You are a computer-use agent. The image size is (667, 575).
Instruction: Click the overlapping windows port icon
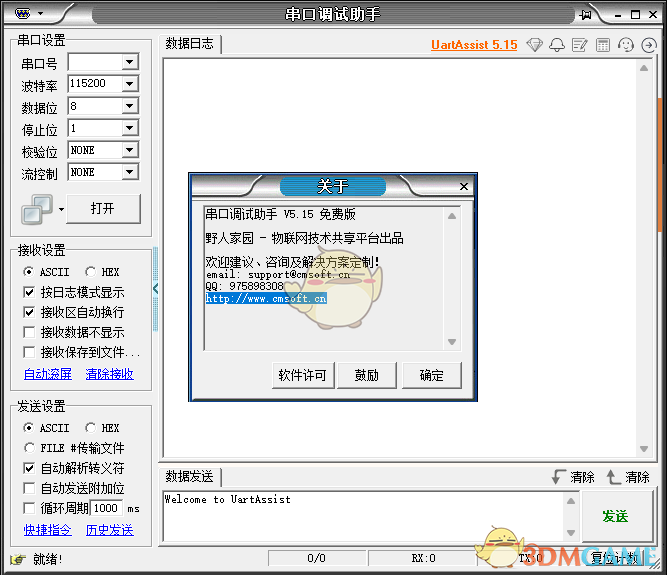37,209
